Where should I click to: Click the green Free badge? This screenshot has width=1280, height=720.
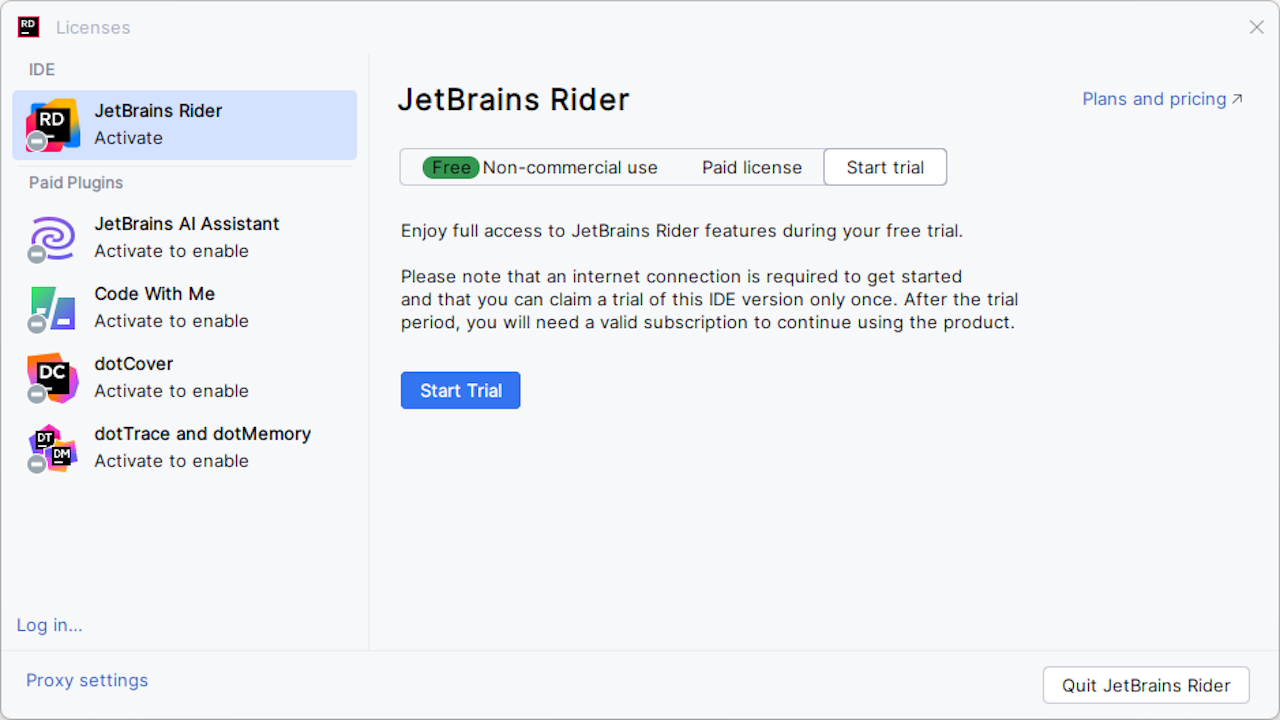(450, 167)
